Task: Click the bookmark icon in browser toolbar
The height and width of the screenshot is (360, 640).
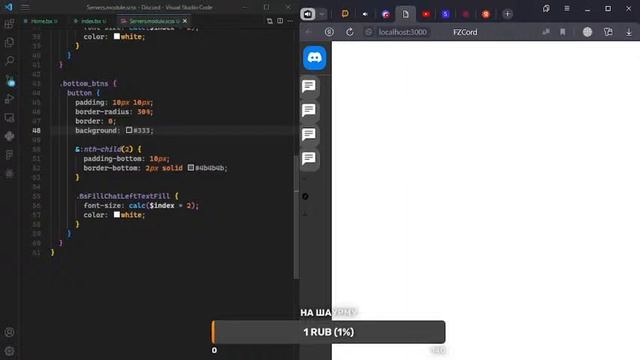Action: tap(563, 32)
